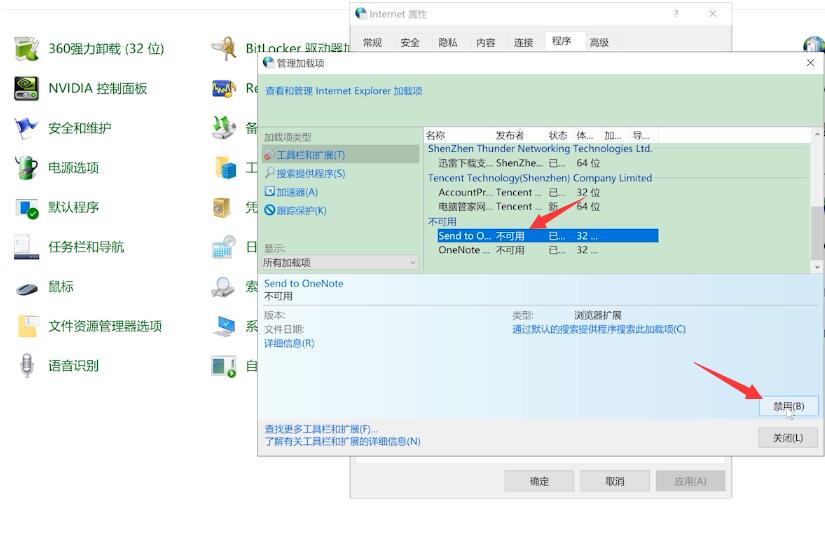Viewport: 825px width, 534px height.
Task: Click the Tencent Technology(Shenzhen) group header
Action: coord(540,178)
